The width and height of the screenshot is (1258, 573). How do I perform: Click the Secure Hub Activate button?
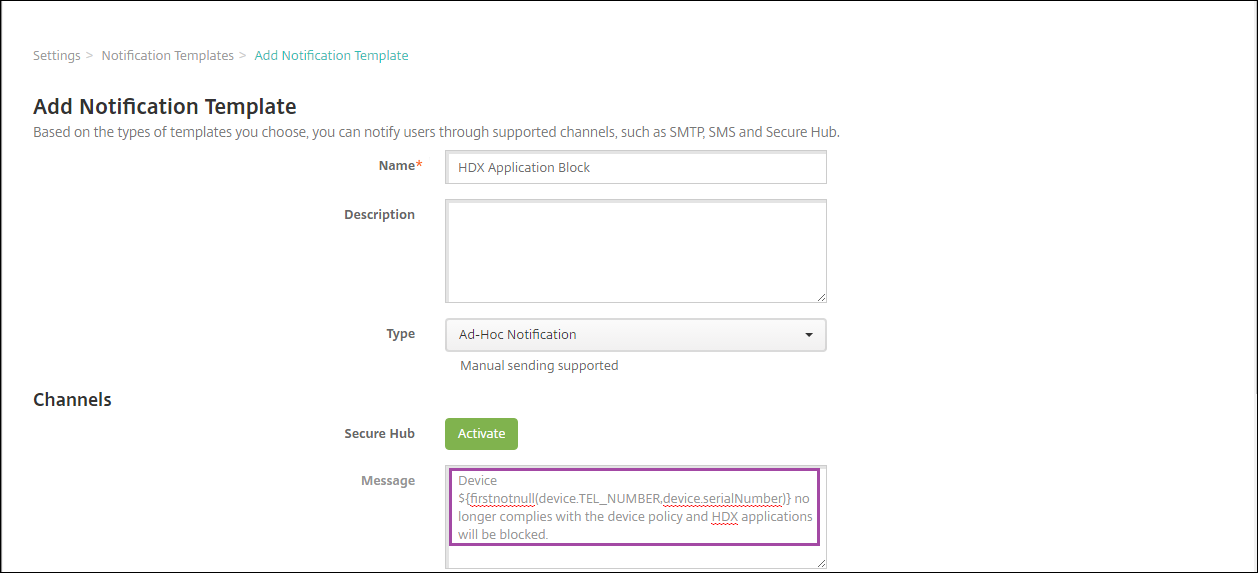tap(481, 434)
